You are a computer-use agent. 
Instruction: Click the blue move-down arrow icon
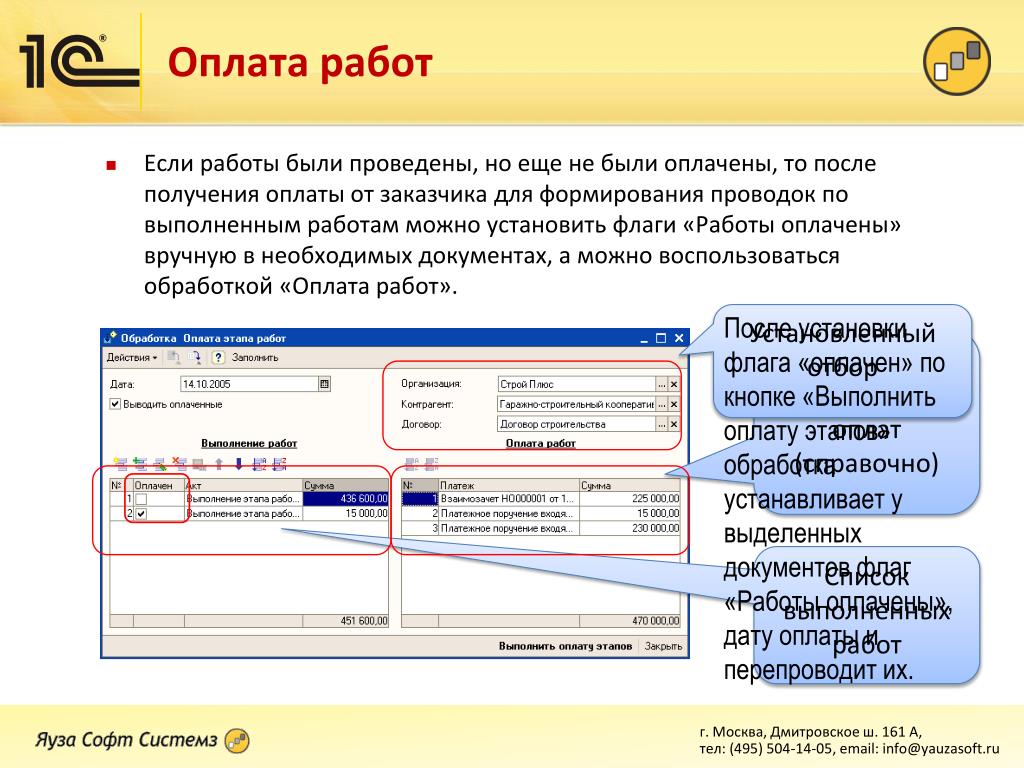238,464
